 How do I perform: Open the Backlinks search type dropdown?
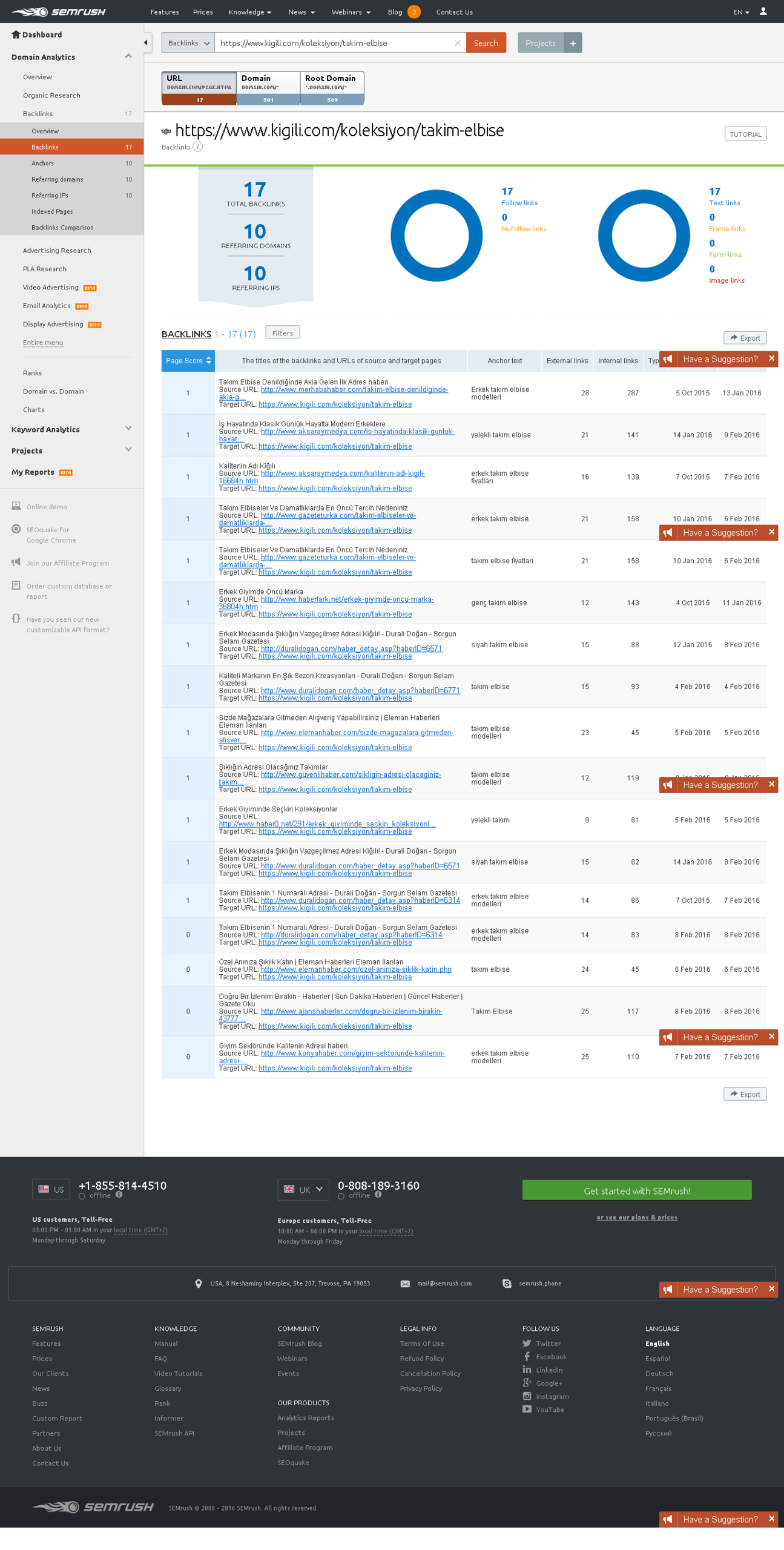[x=188, y=43]
